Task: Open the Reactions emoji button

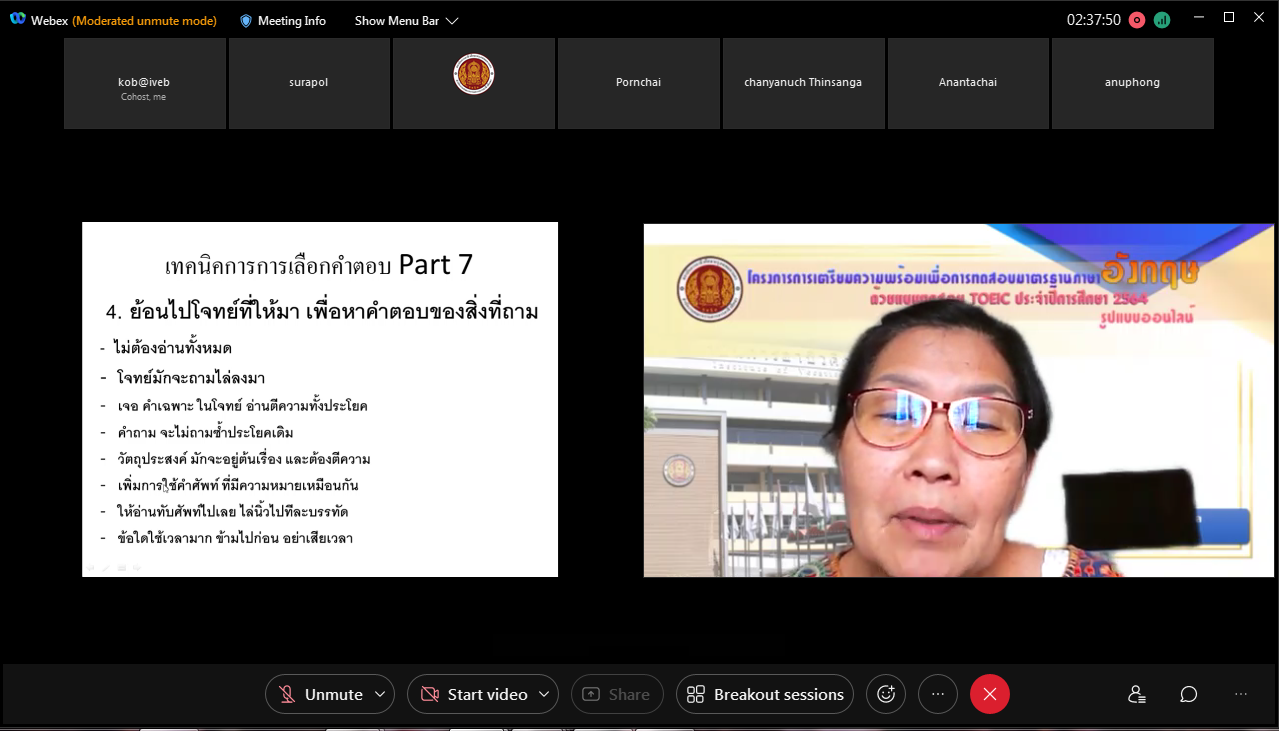Action: (x=885, y=694)
